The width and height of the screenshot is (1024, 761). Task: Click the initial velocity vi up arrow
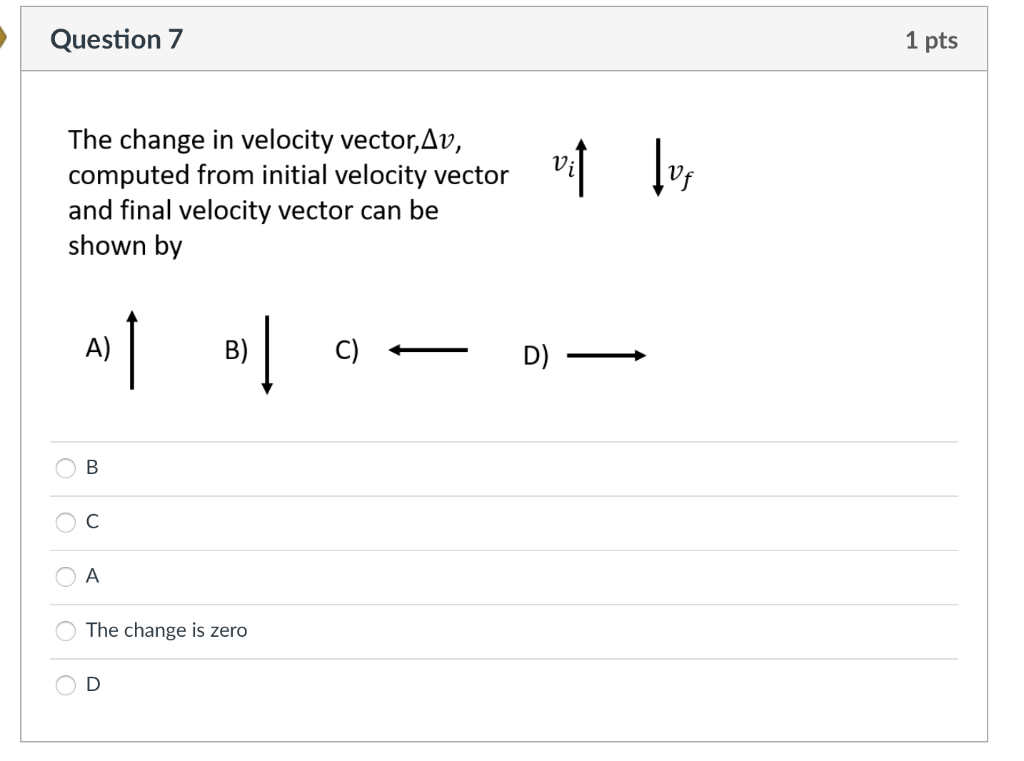click(x=581, y=168)
